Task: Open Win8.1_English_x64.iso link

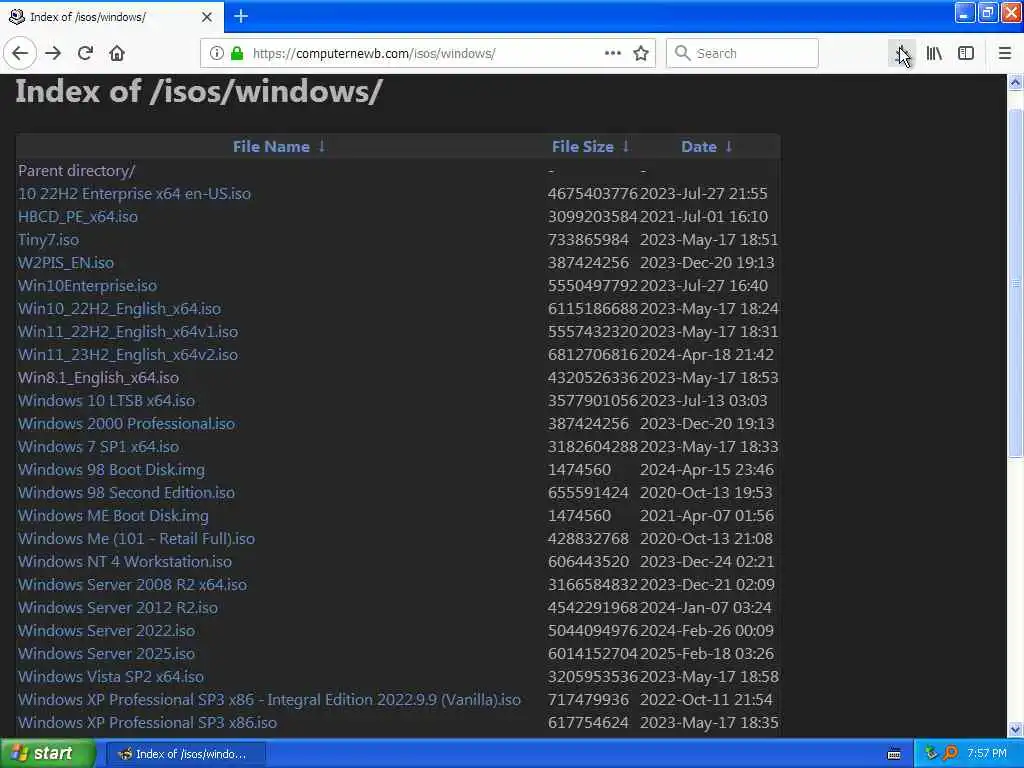Action: tap(98, 377)
